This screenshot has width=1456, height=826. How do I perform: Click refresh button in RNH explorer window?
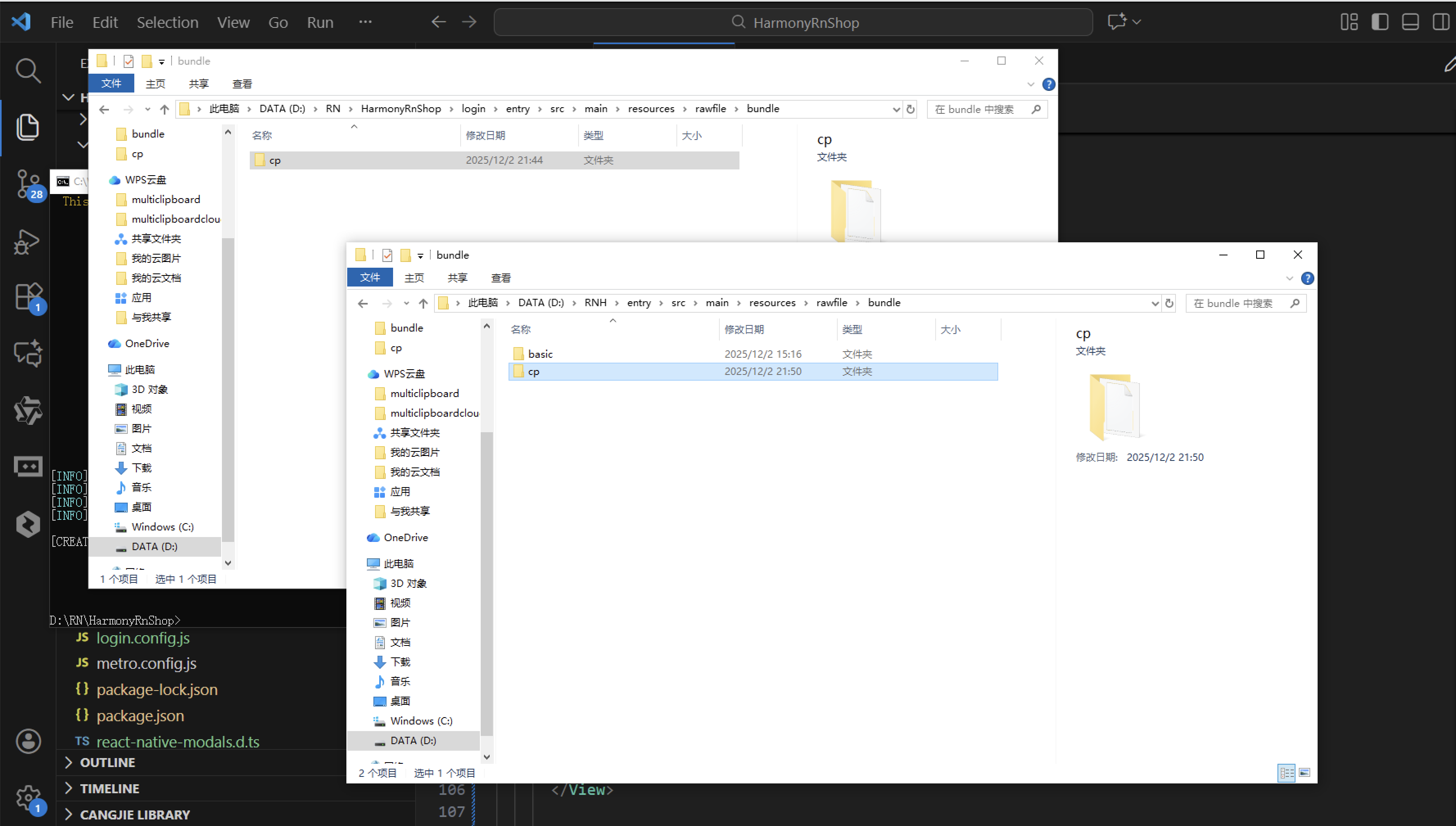pos(1169,303)
